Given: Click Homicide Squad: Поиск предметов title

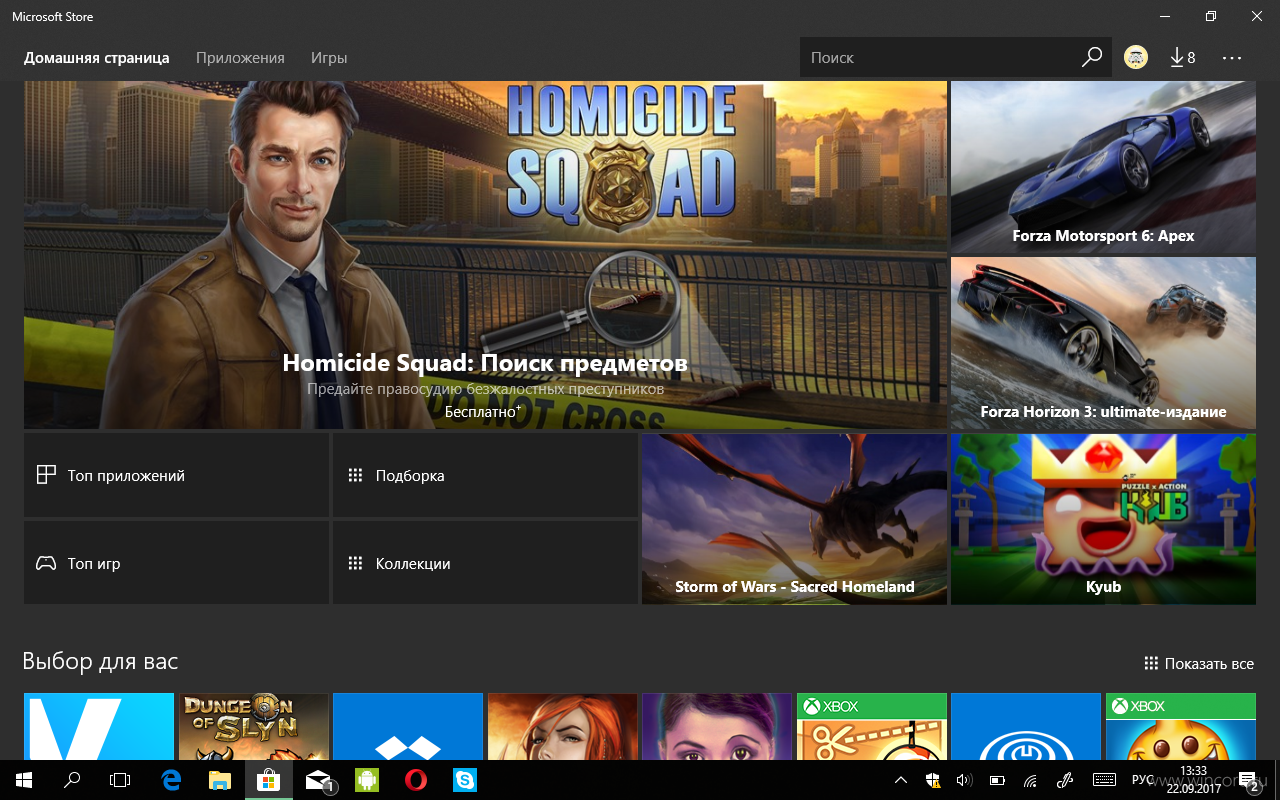Looking at the screenshot, I should (485, 363).
